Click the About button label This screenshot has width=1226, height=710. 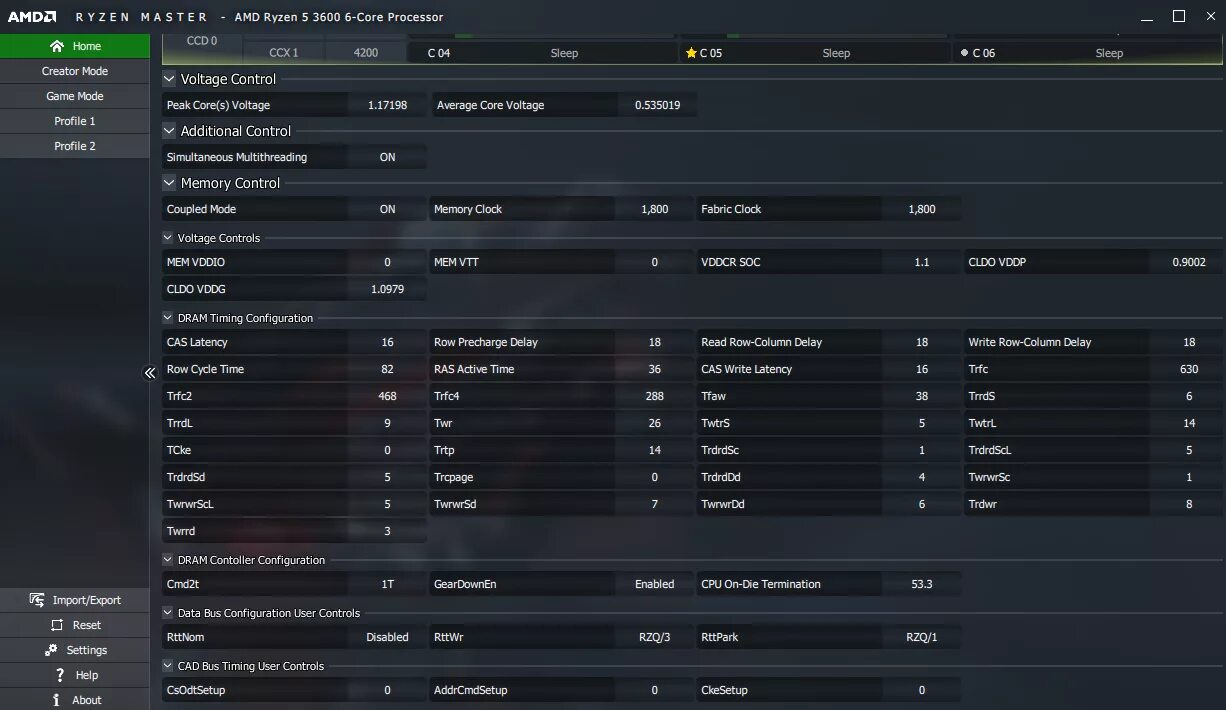(87, 700)
